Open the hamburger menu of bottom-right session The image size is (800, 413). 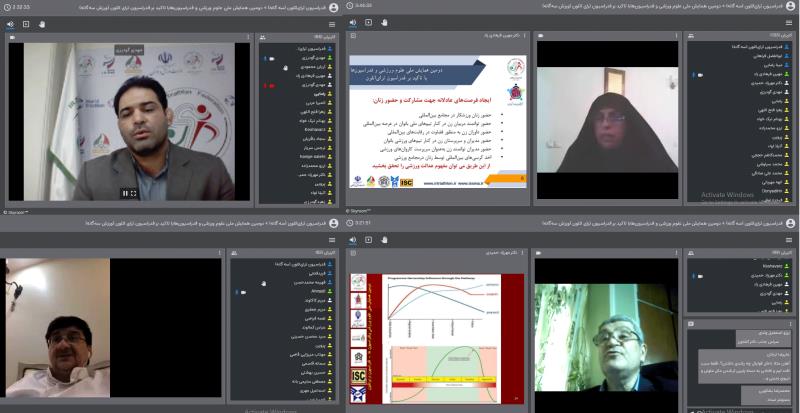click(790, 240)
